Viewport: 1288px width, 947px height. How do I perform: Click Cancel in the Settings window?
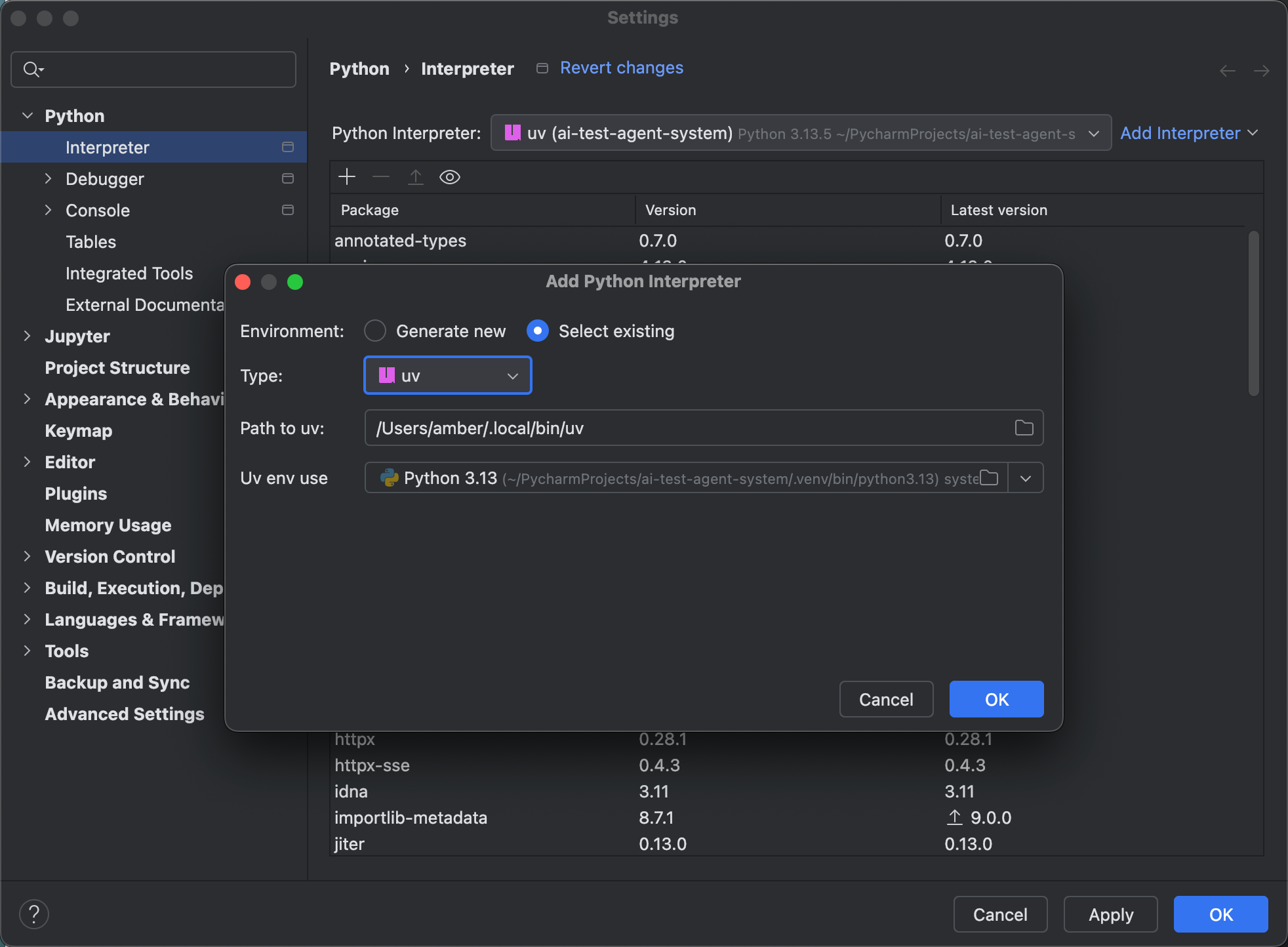[x=1000, y=914]
